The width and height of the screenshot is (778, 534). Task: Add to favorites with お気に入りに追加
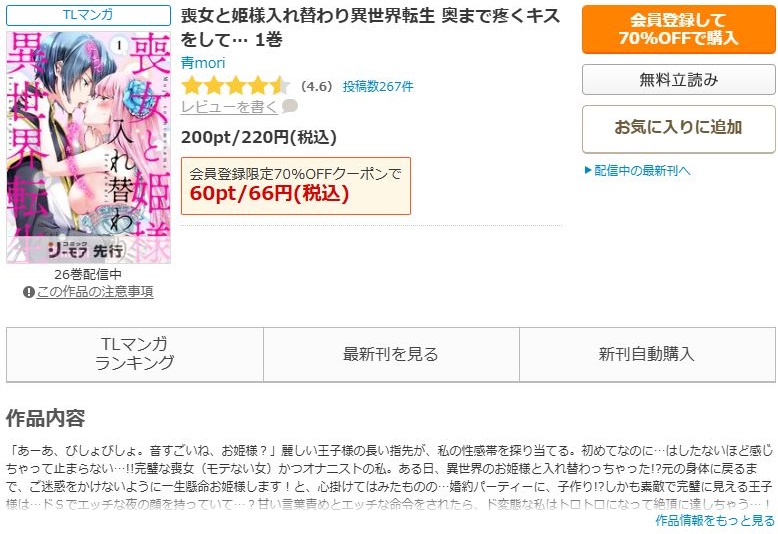click(x=678, y=129)
